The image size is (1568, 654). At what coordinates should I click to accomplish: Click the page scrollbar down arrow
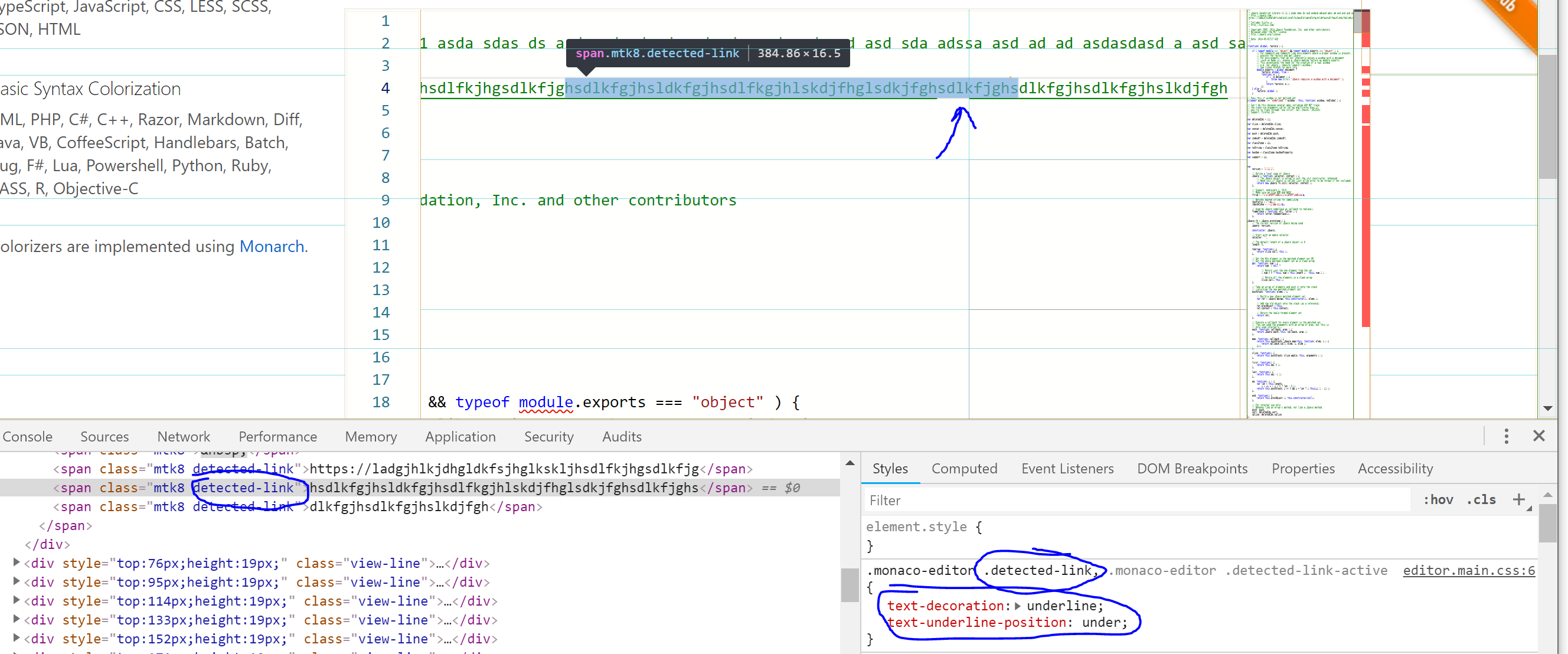coord(1547,408)
